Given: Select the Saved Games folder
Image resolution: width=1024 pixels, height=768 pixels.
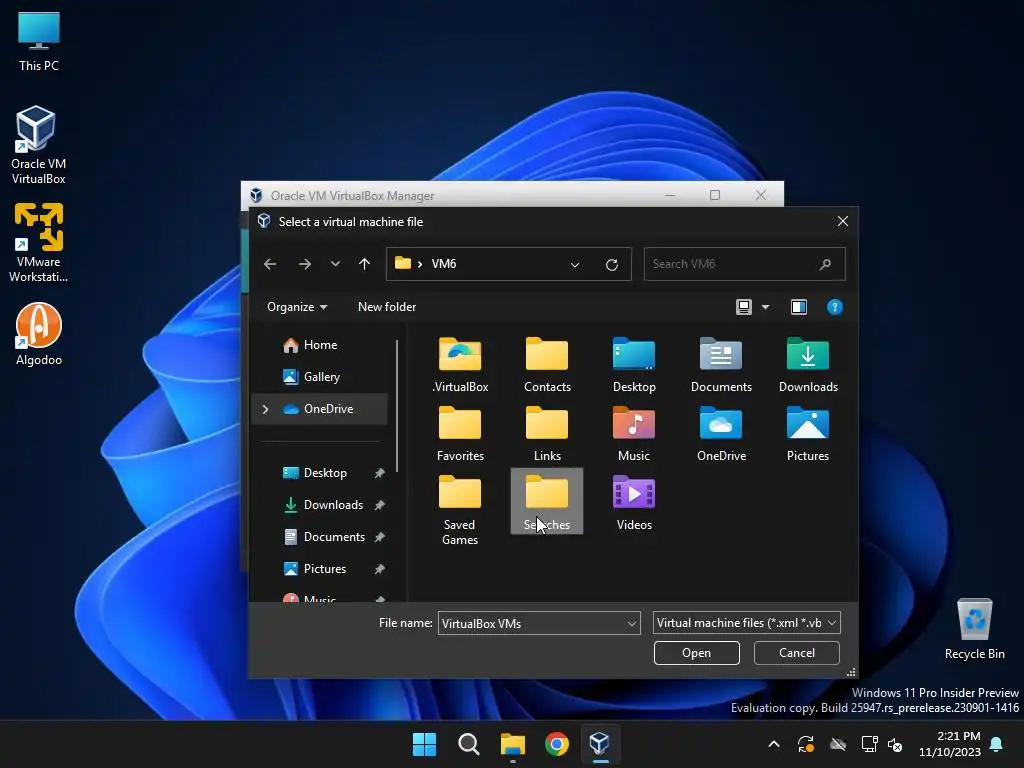Looking at the screenshot, I should (x=460, y=509).
